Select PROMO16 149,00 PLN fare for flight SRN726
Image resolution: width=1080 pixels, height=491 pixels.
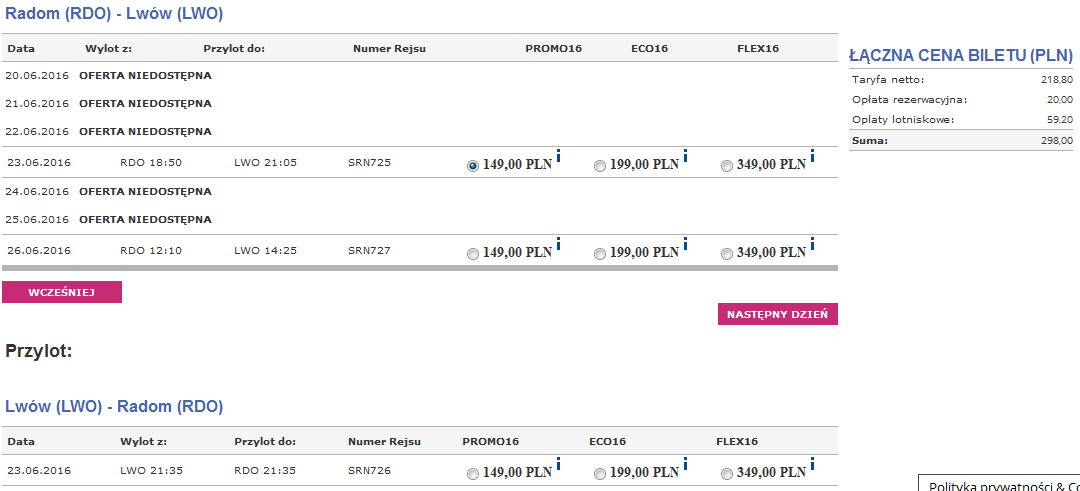(472, 474)
